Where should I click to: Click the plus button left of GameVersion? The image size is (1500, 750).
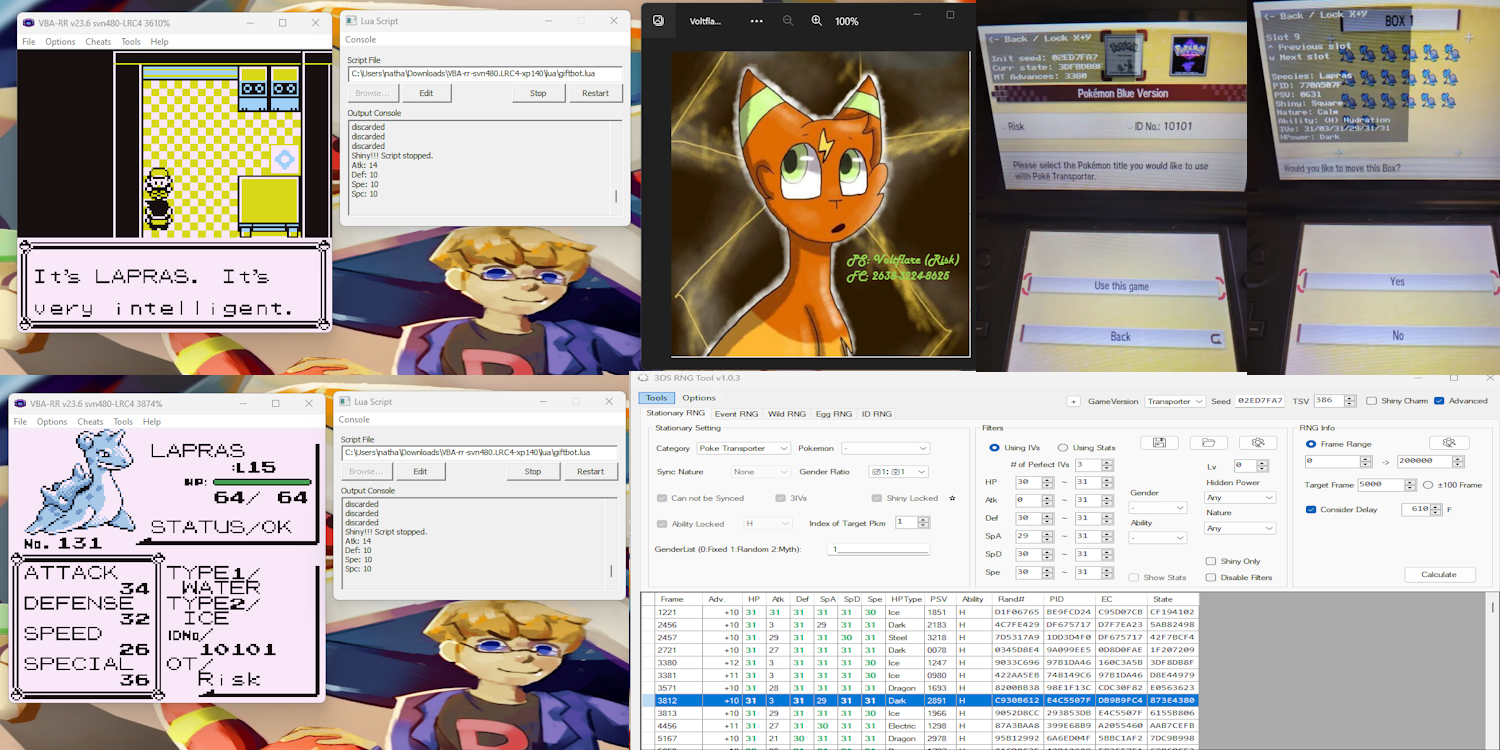click(1073, 401)
